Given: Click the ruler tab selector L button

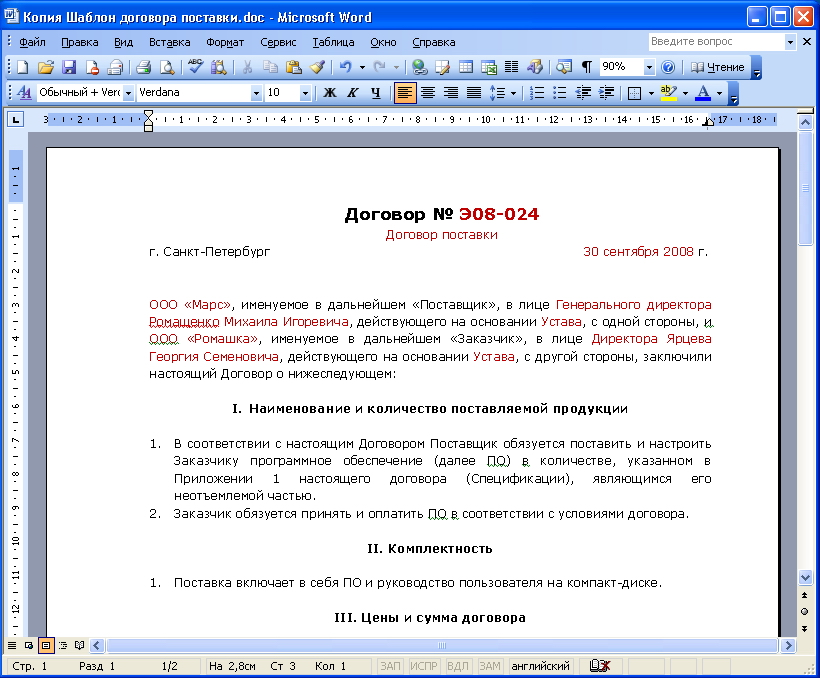Looking at the screenshot, I should (x=16, y=120).
